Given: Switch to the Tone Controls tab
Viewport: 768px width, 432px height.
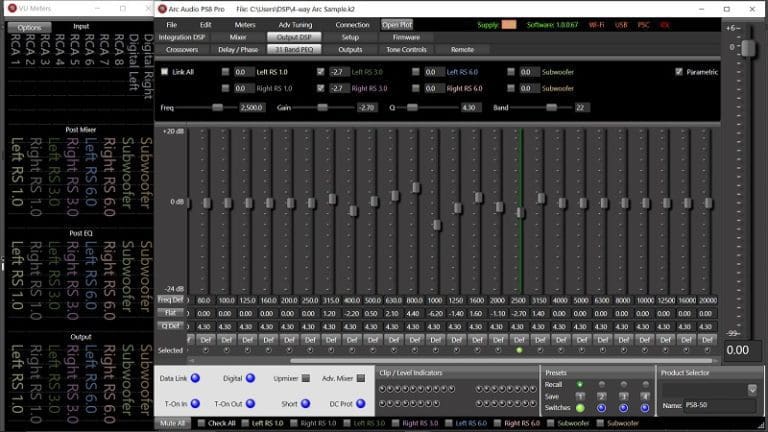Looking at the screenshot, I should pyautogui.click(x=405, y=49).
